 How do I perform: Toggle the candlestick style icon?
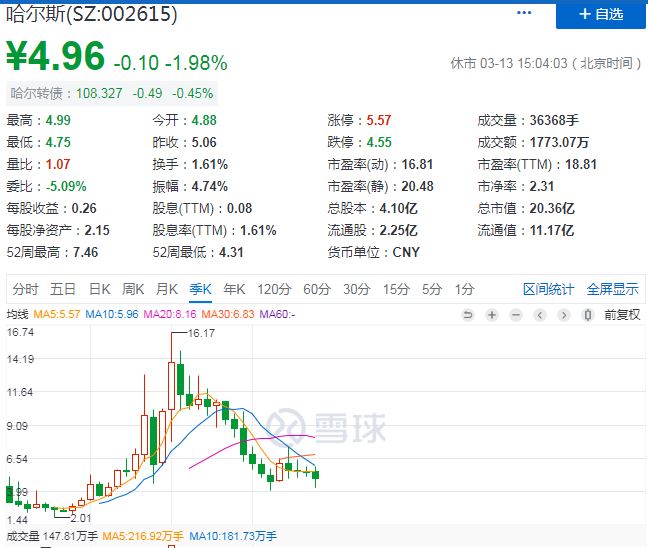(x=588, y=315)
